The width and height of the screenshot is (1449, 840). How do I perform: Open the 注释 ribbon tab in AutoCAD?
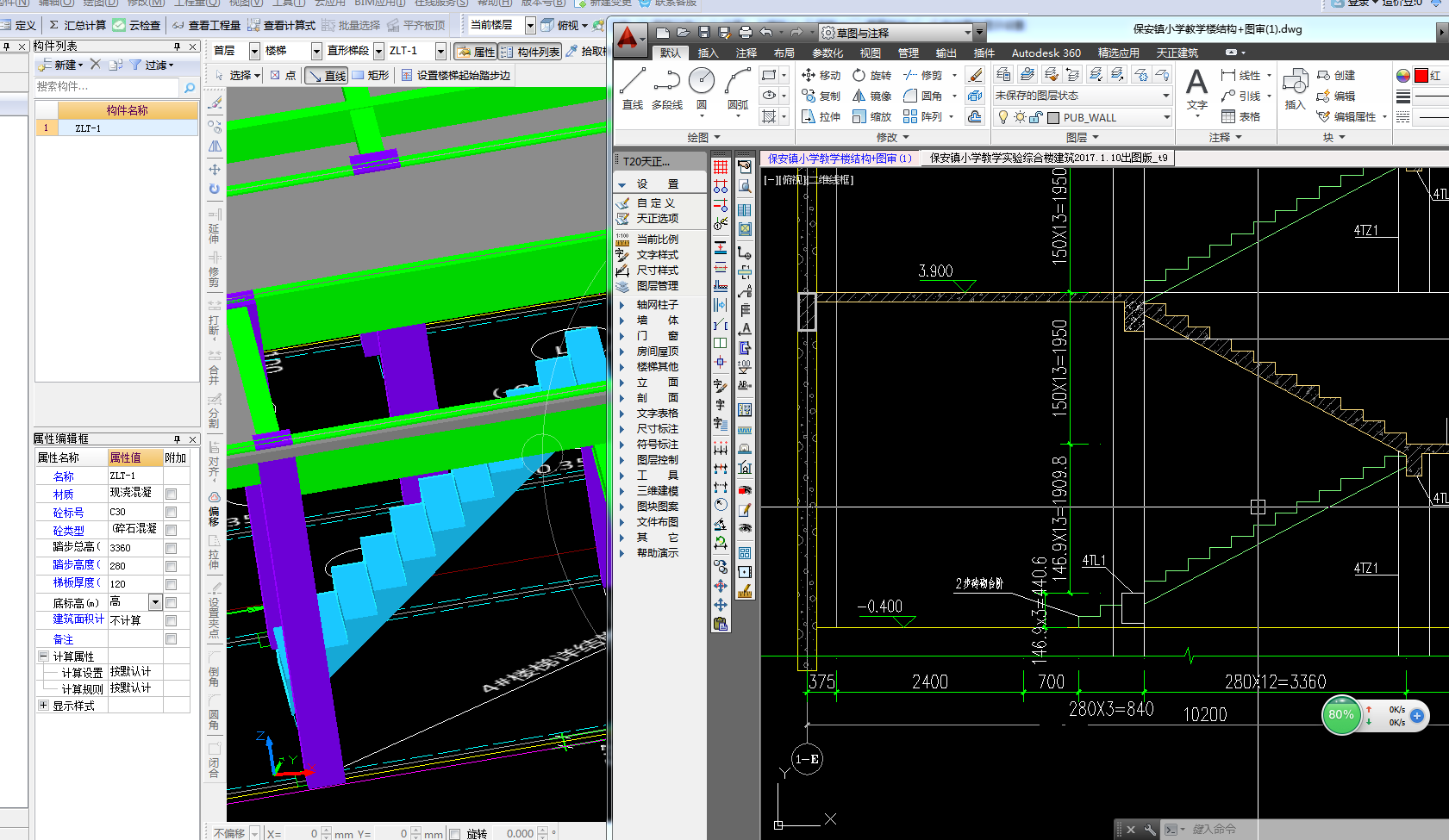[x=746, y=53]
